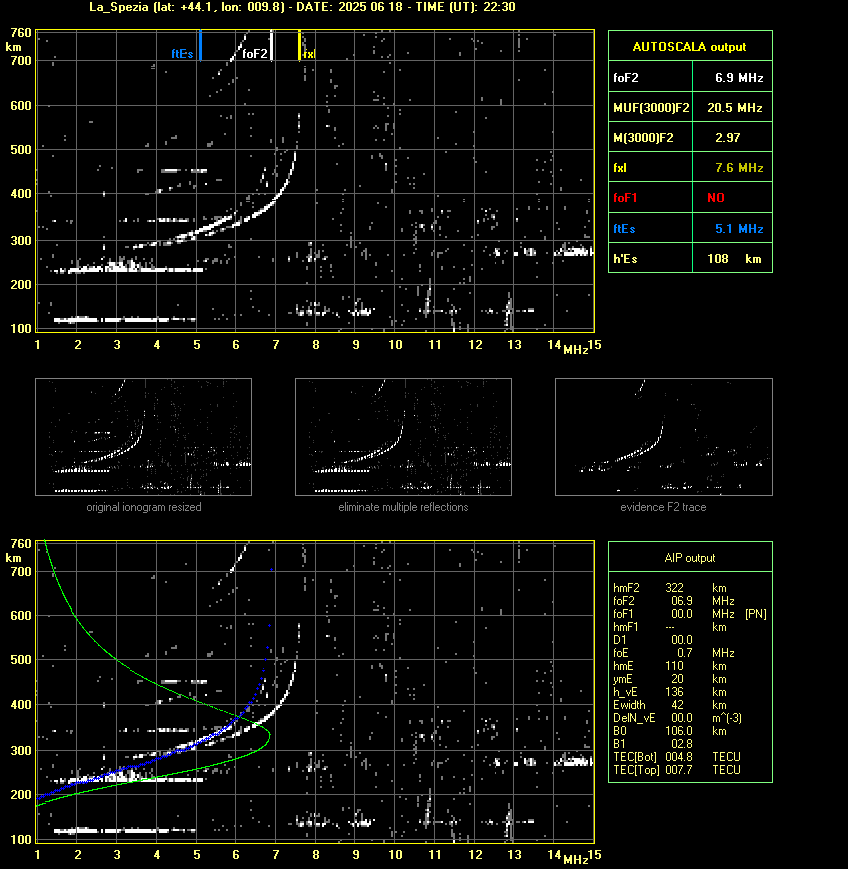Click the white foF2 marker line

pos(272,45)
